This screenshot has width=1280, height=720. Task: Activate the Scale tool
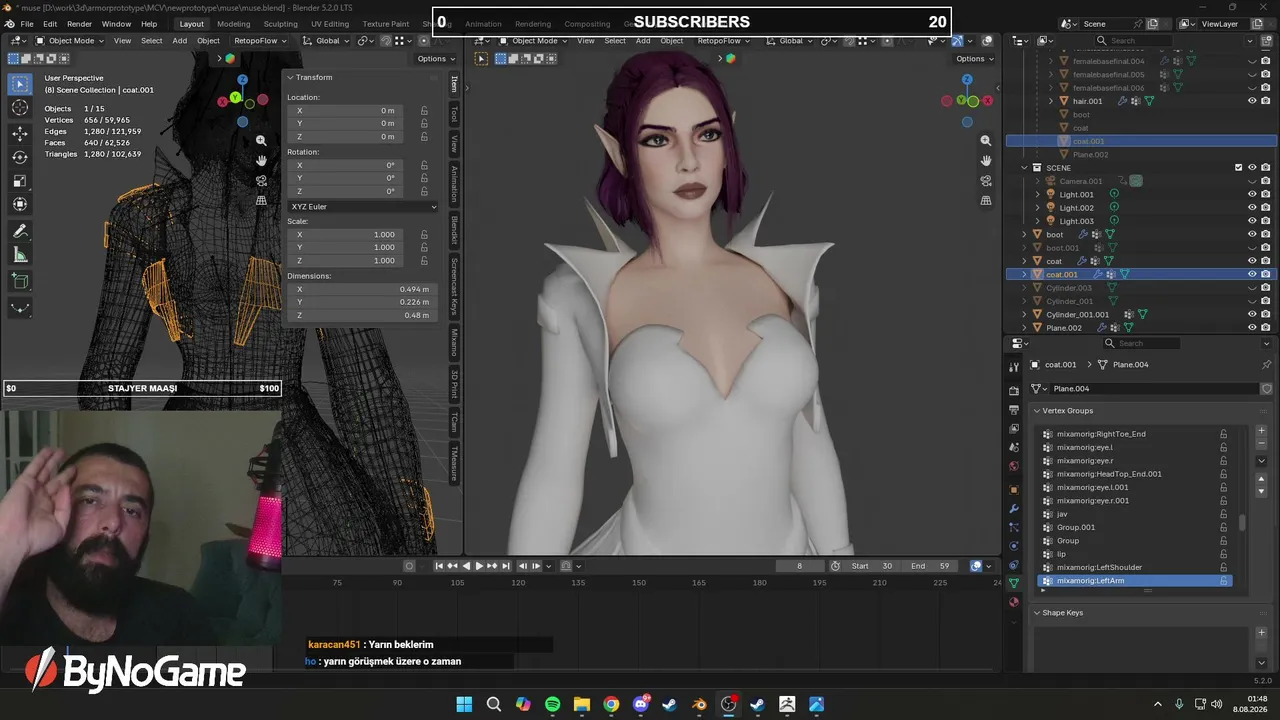(20, 181)
